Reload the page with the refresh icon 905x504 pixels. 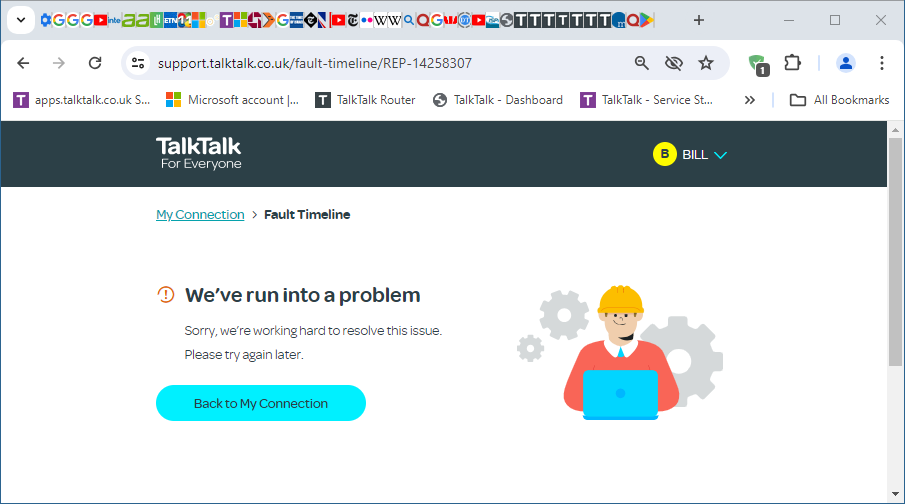pos(95,63)
